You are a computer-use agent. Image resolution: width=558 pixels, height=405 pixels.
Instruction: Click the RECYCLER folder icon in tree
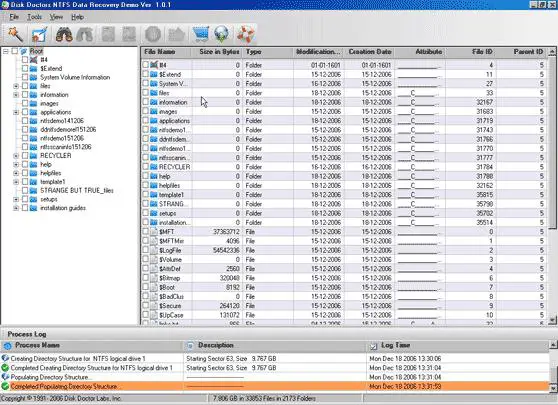coord(33,156)
